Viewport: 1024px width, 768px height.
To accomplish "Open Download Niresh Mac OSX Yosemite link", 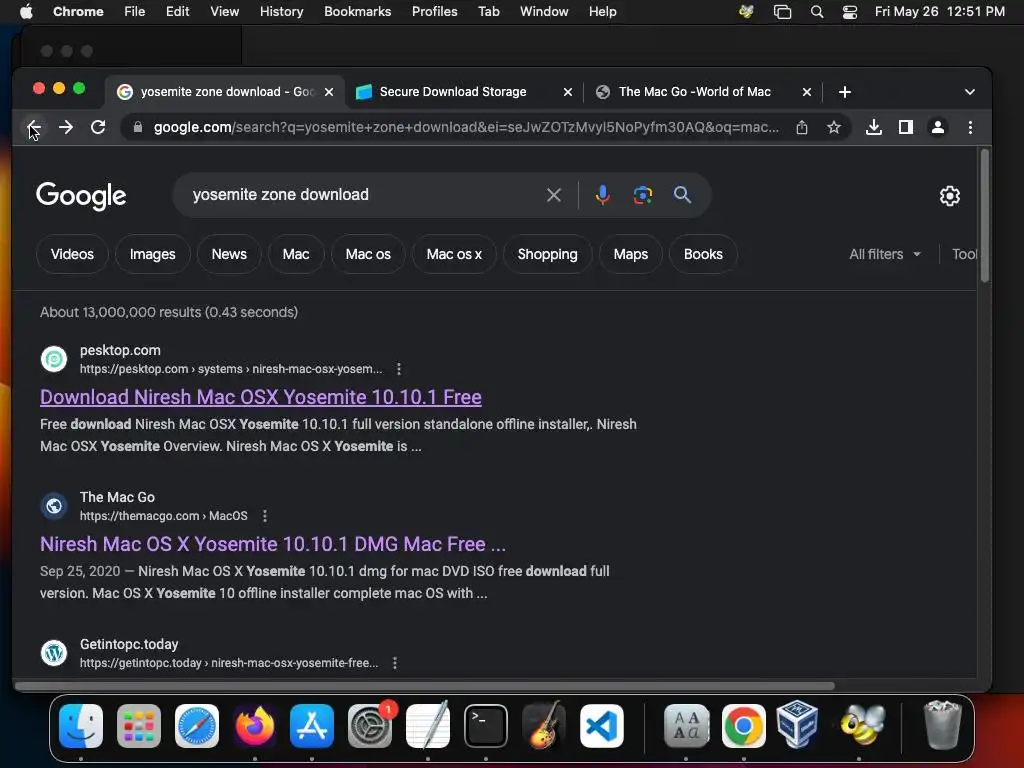I will click(x=261, y=397).
